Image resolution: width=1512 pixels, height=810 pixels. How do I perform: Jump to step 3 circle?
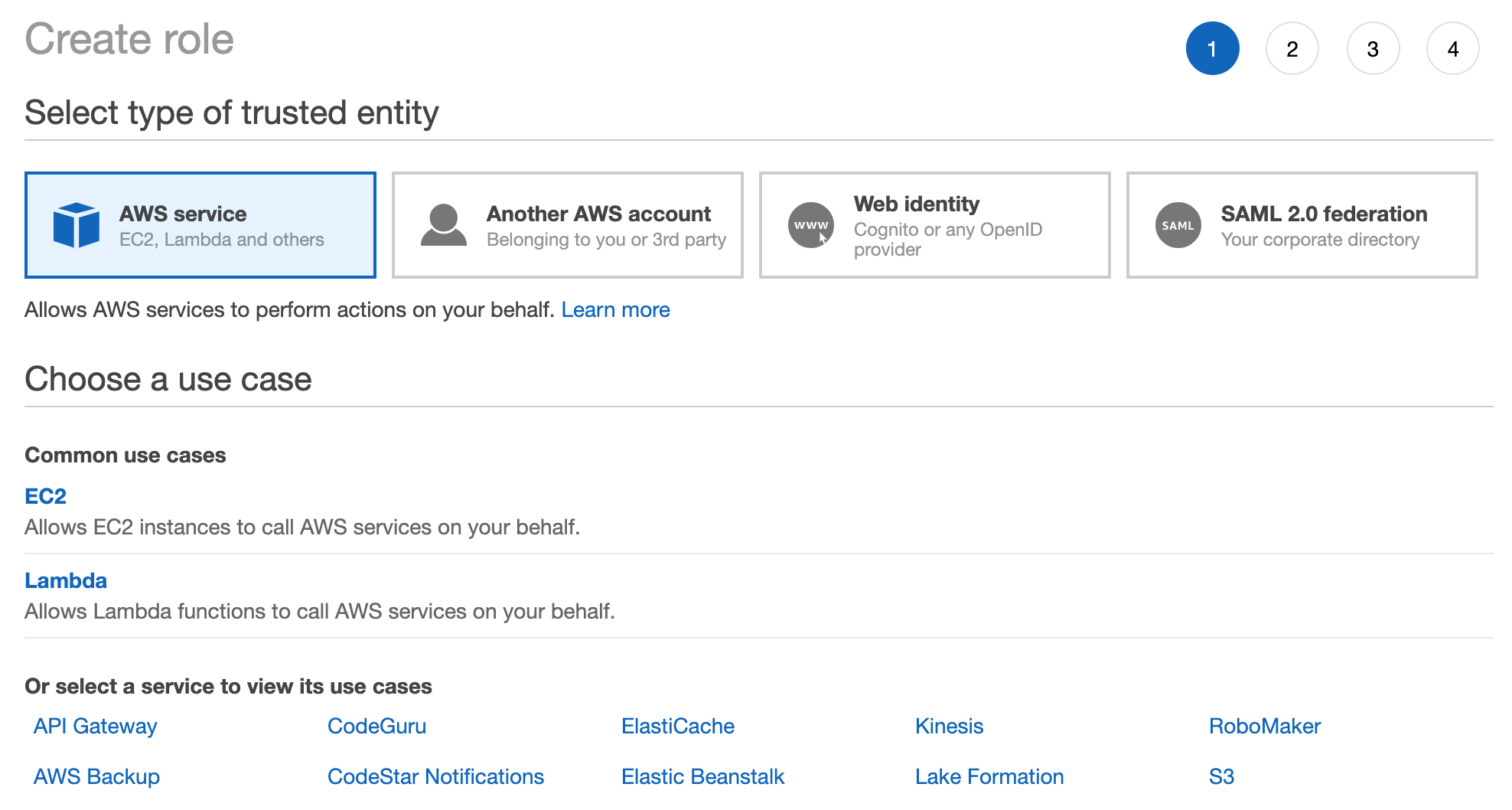[1374, 48]
